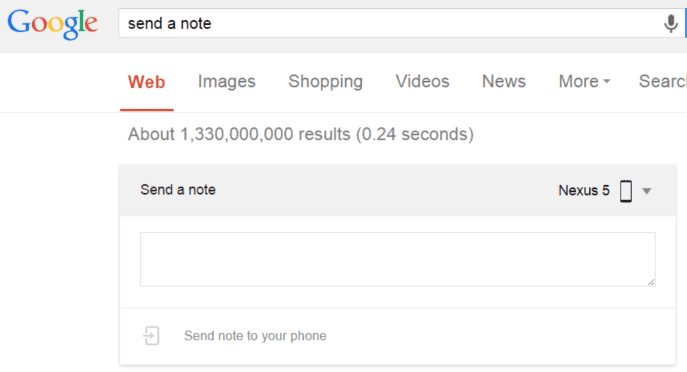
Task: Click the Nexus 5 device label
Action: [584, 191]
